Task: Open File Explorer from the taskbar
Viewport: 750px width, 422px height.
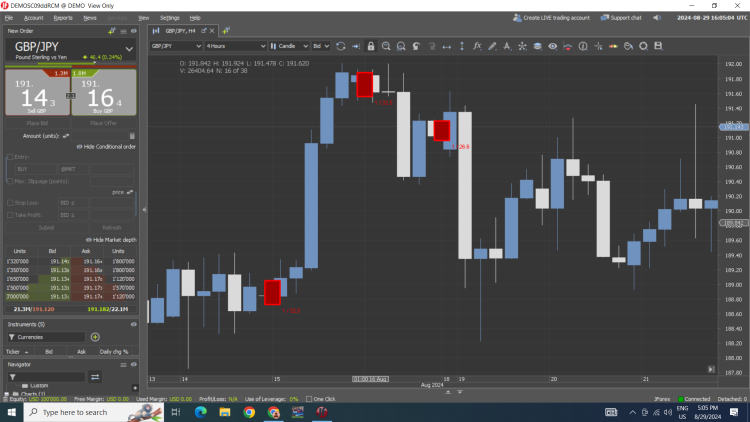Action: [225, 412]
